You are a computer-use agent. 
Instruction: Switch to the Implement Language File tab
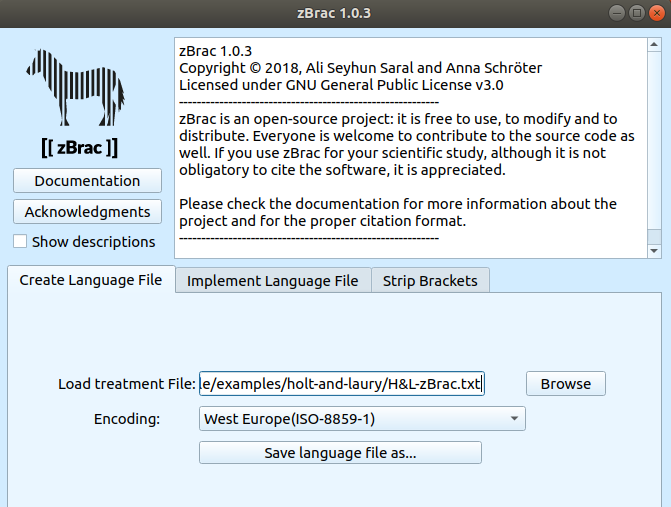tap(273, 281)
